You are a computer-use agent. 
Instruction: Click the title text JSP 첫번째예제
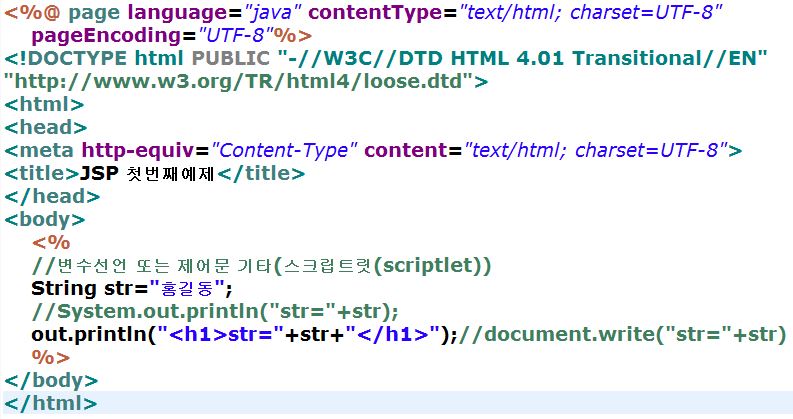coord(147,174)
